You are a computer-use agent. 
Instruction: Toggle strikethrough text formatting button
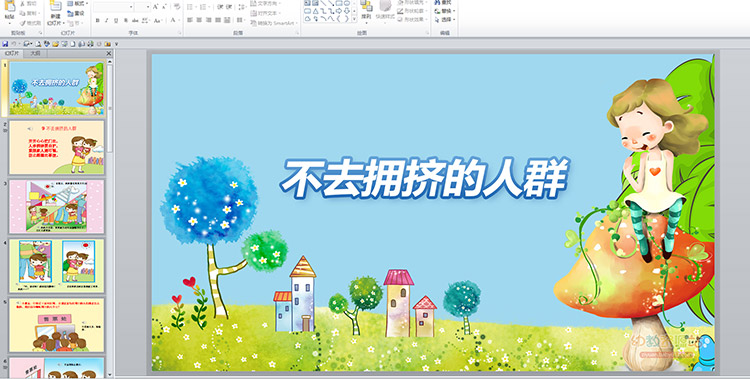point(135,21)
